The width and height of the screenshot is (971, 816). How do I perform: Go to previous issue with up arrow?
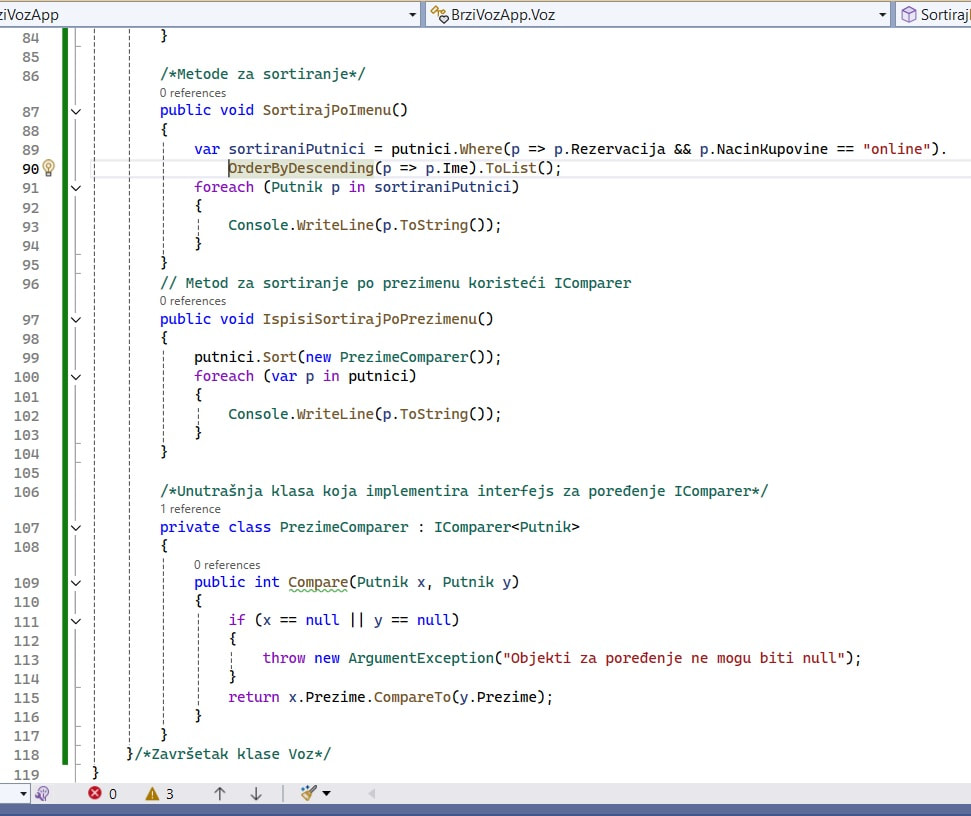pos(219,793)
